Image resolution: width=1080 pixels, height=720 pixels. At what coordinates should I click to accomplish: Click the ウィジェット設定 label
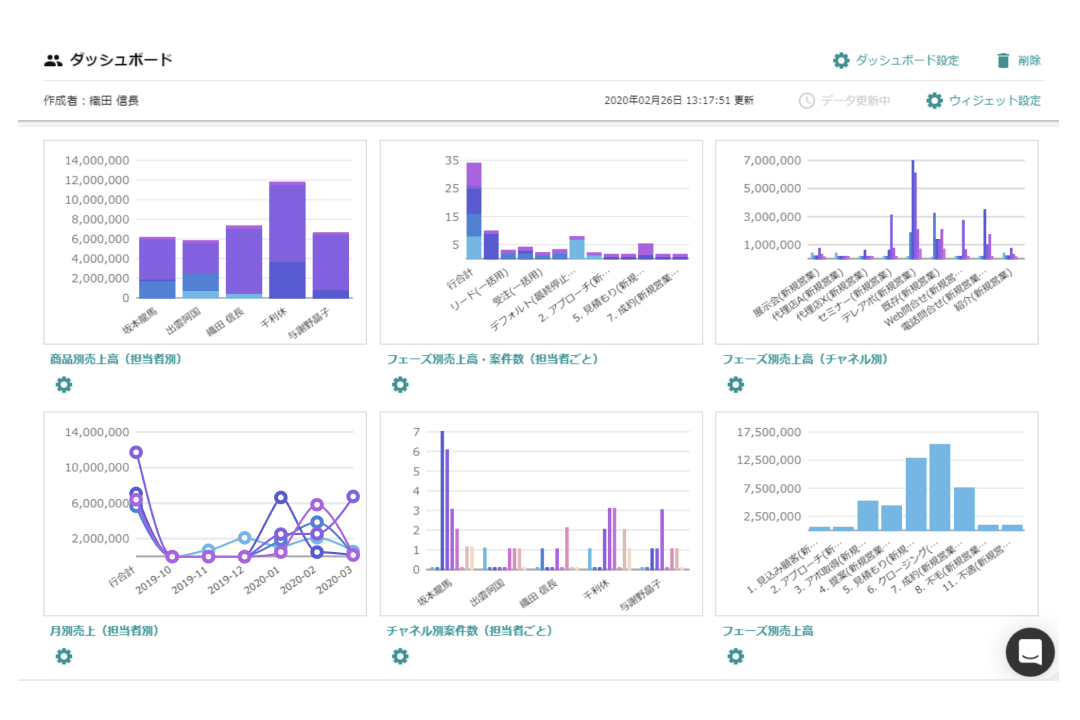pyautogui.click(x=995, y=101)
